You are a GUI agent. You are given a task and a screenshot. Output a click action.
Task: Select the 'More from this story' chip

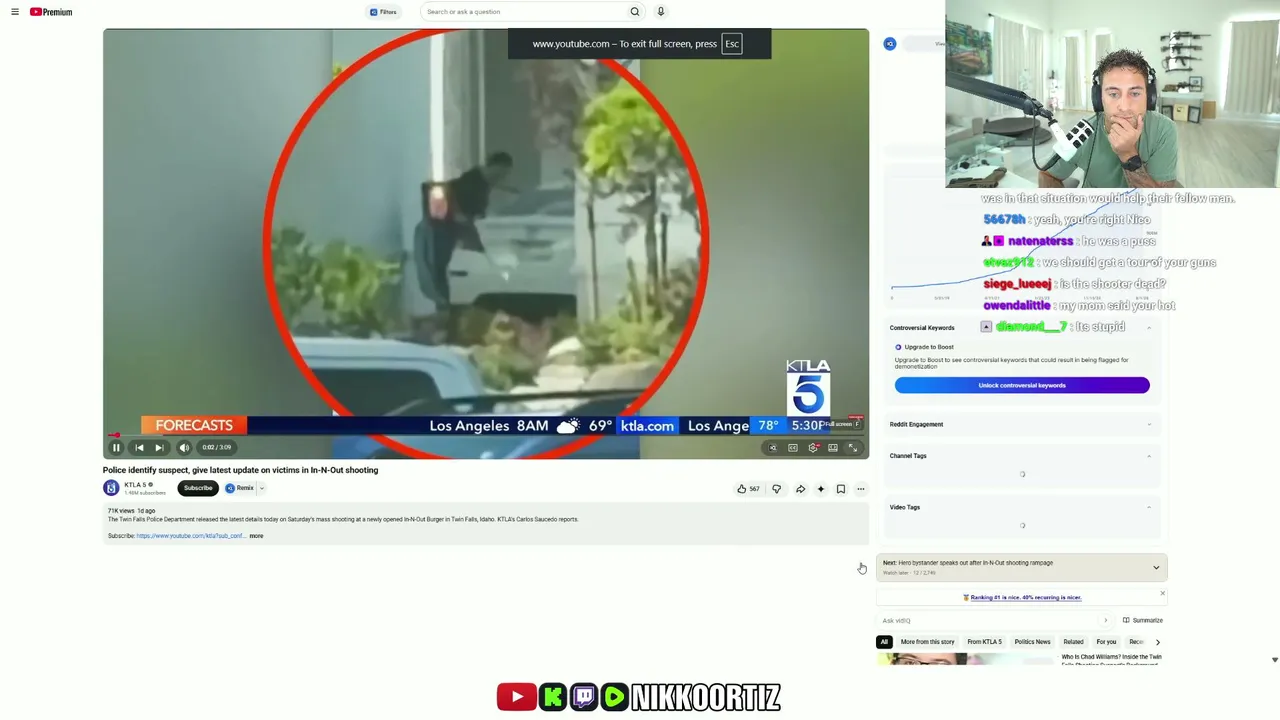point(927,642)
